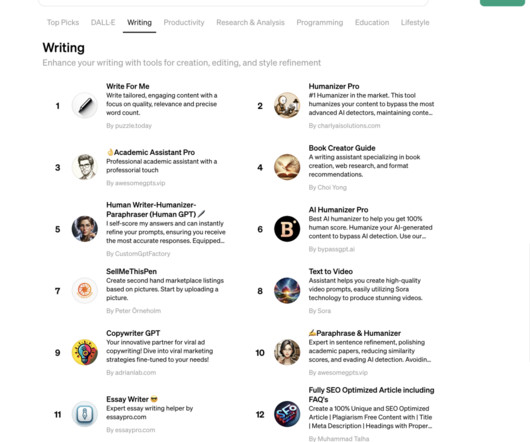Select the Programming tab

point(320,22)
